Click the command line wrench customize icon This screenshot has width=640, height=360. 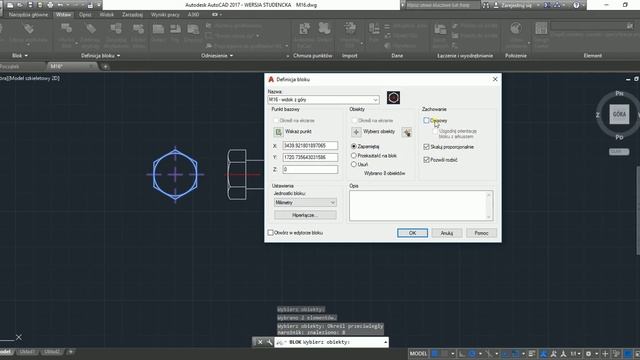(269, 342)
